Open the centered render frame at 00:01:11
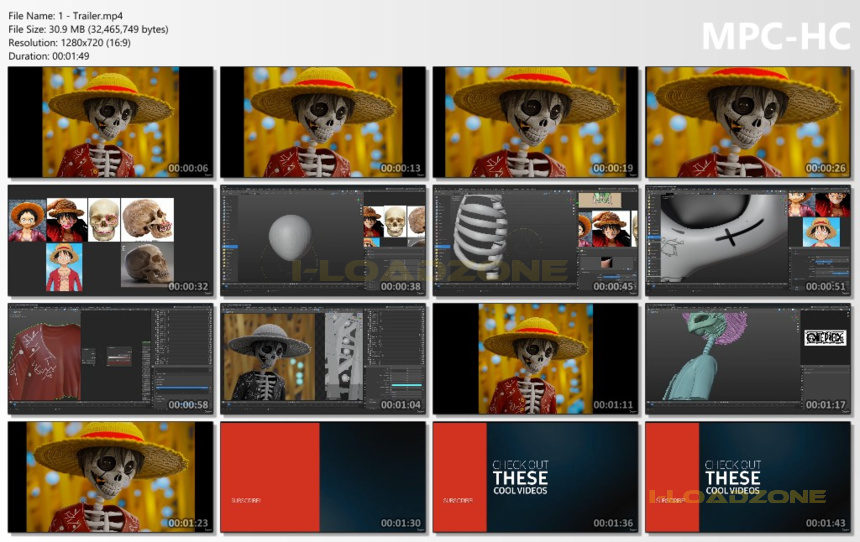 tap(535, 359)
